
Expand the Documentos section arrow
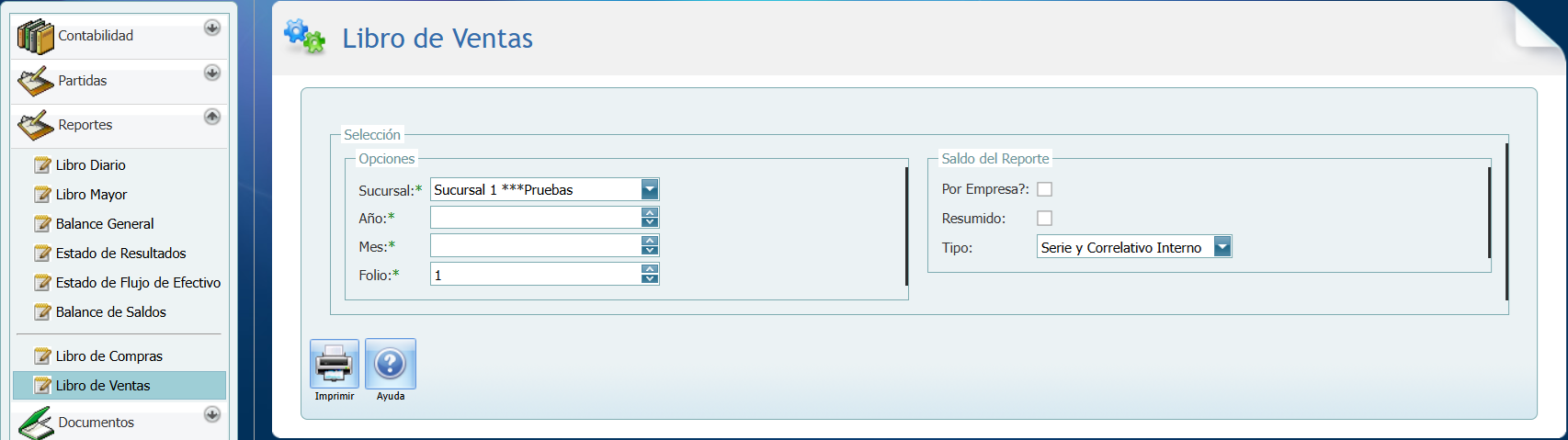(212, 414)
